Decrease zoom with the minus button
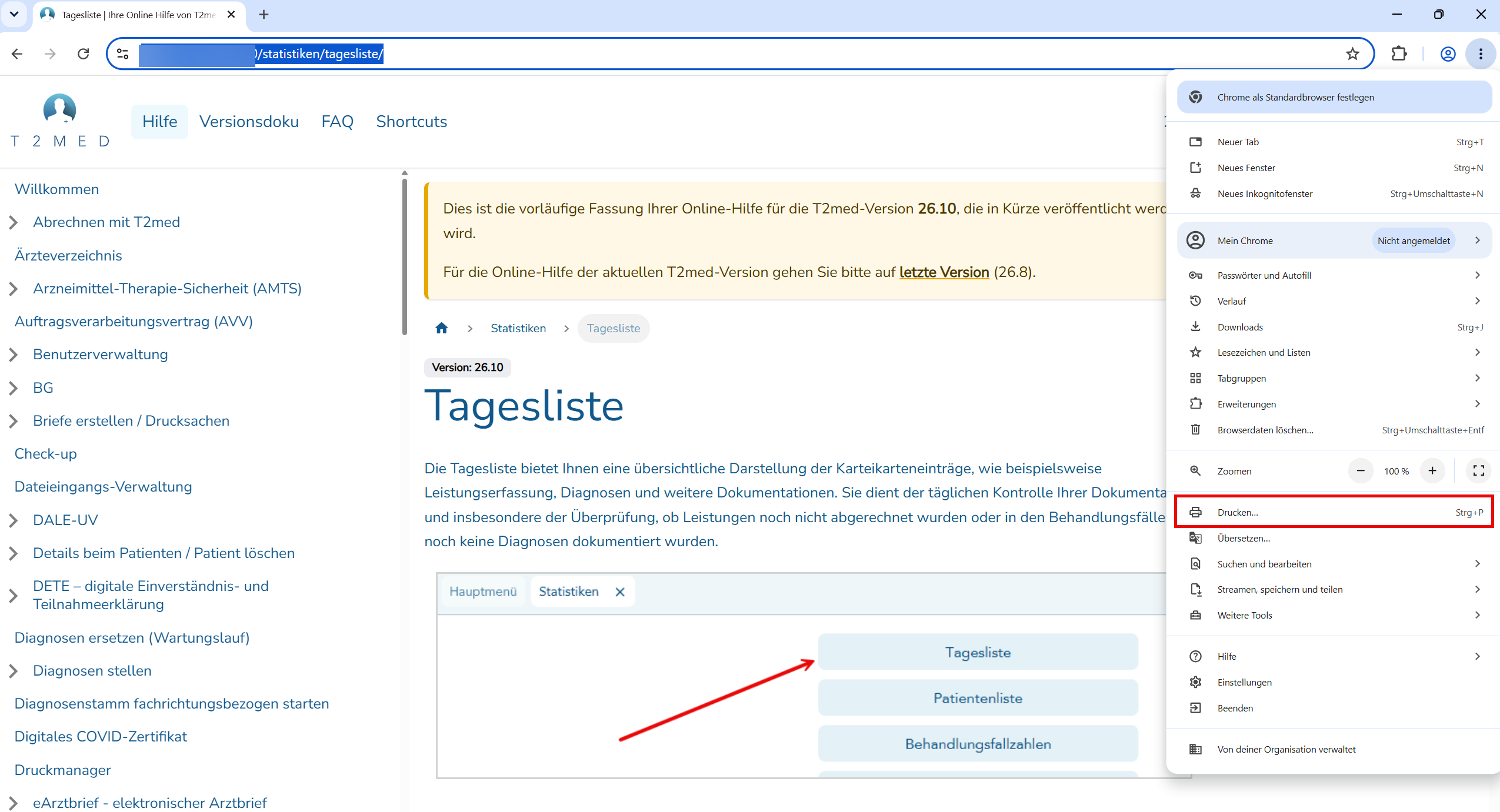This screenshot has height=812, width=1500. (1361, 471)
